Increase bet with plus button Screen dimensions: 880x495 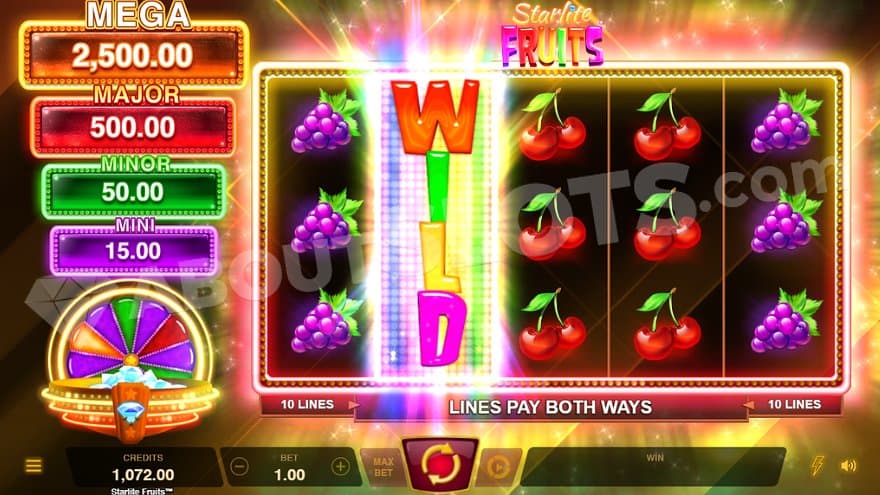[340, 466]
